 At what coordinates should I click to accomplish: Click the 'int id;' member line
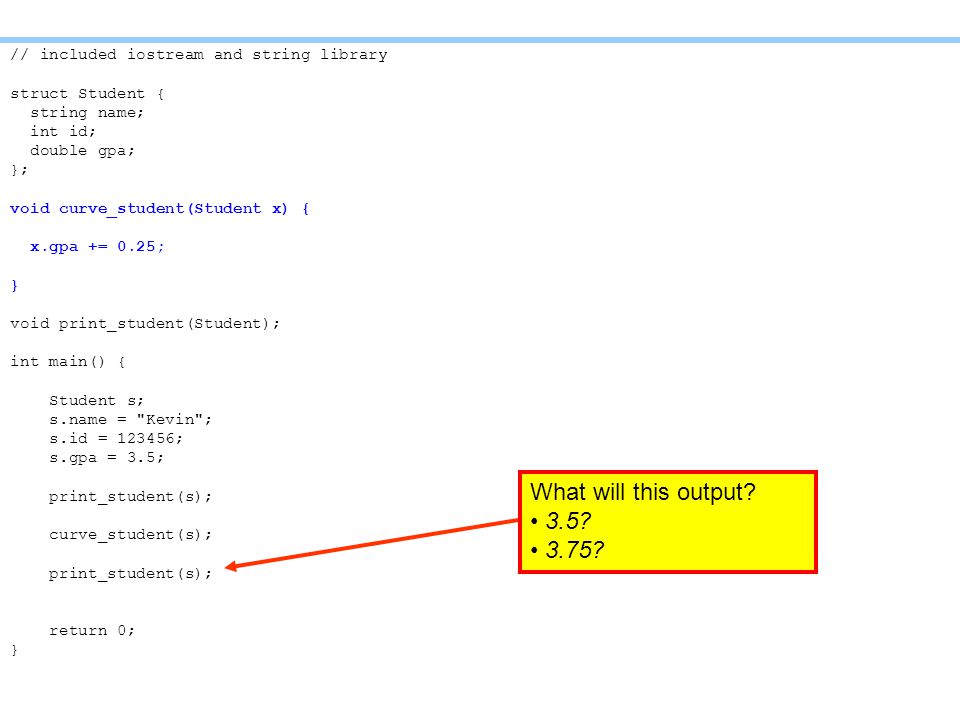click(63, 132)
